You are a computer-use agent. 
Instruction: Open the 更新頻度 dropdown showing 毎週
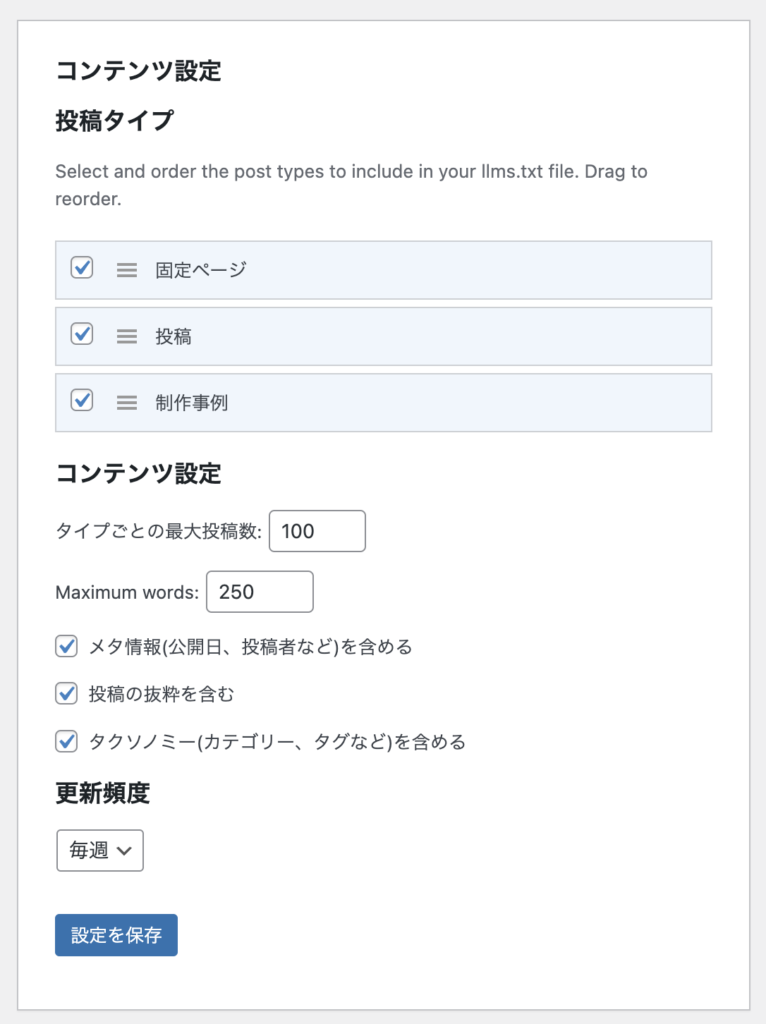pyautogui.click(x=100, y=850)
